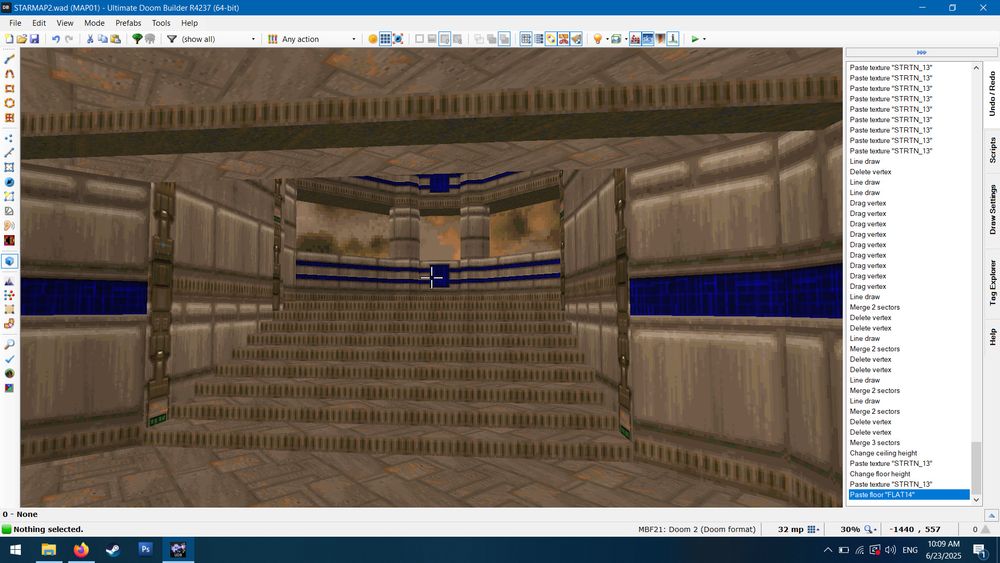Image resolution: width=1000 pixels, height=563 pixels.
Task: Expand the Test Map dropdown arrow
Action: tap(704, 39)
